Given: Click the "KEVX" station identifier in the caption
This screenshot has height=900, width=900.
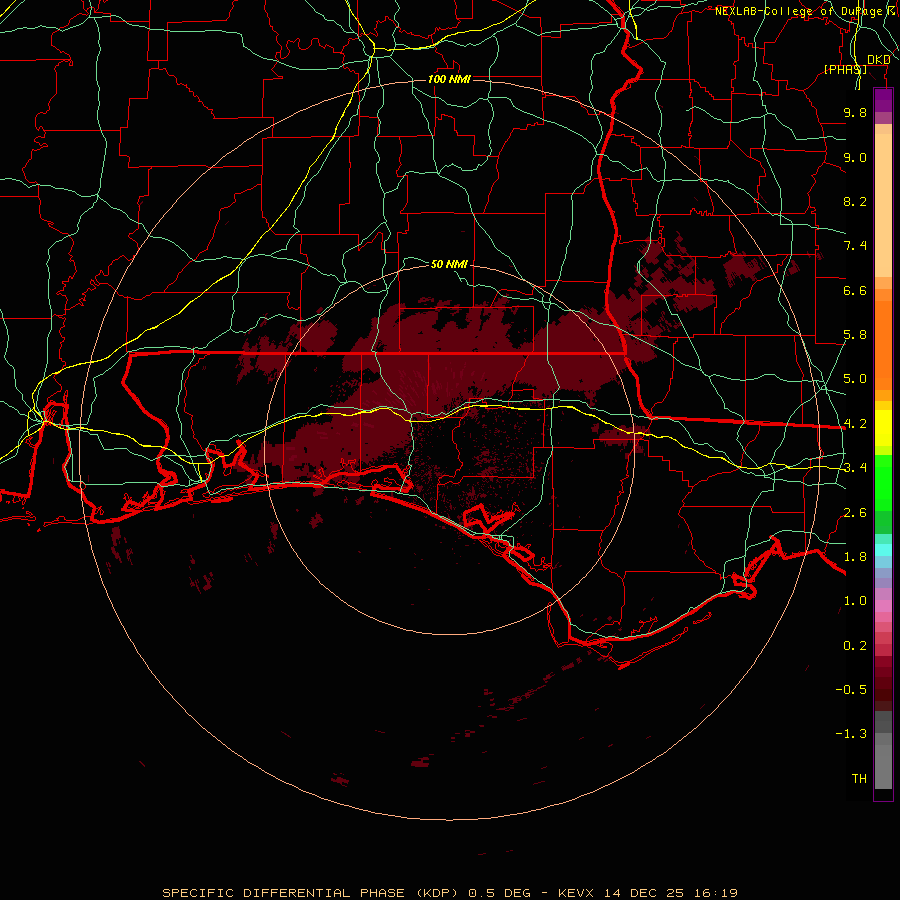Looking at the screenshot, I should (578, 893).
